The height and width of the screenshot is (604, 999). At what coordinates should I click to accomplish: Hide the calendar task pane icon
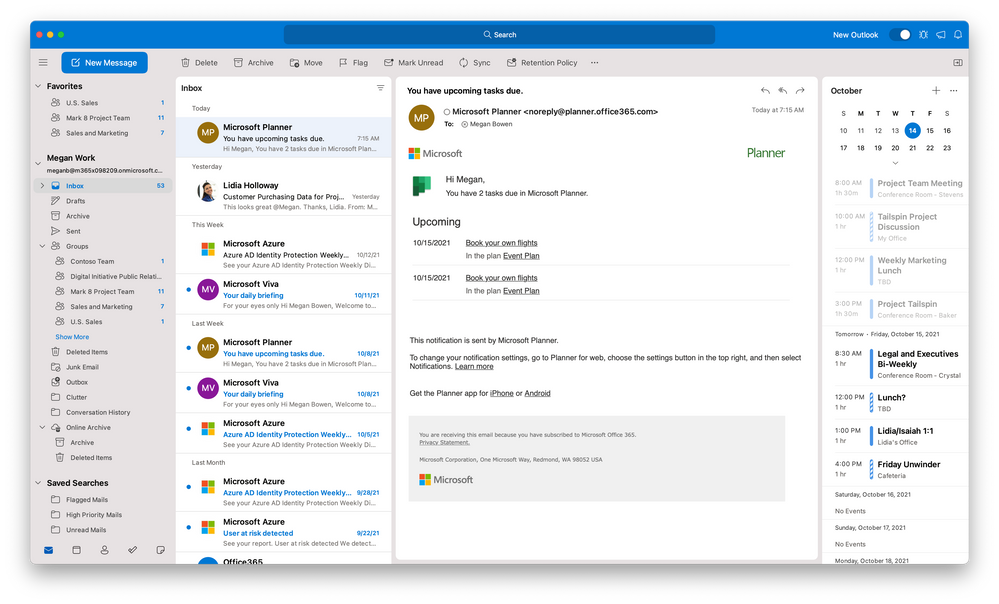pos(957,62)
